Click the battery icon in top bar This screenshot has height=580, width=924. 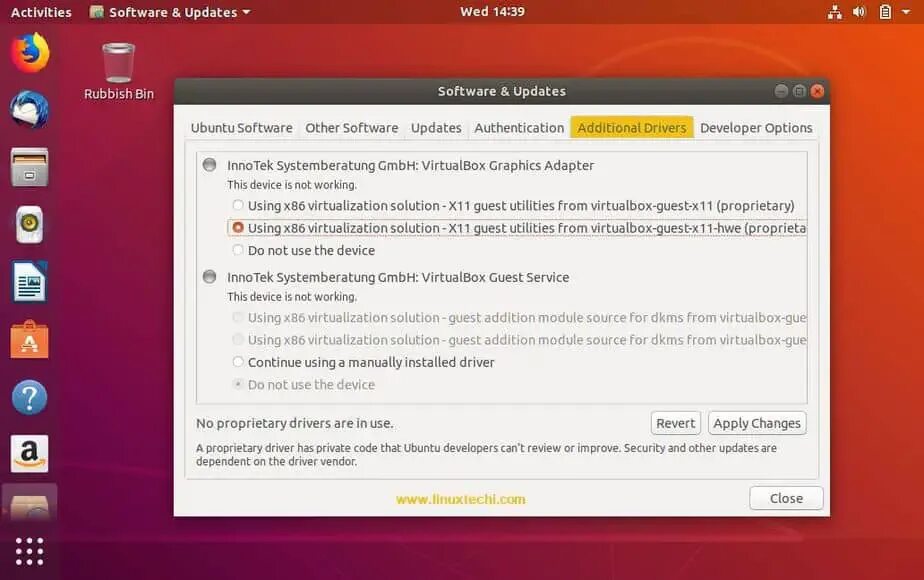pyautogui.click(x=885, y=12)
